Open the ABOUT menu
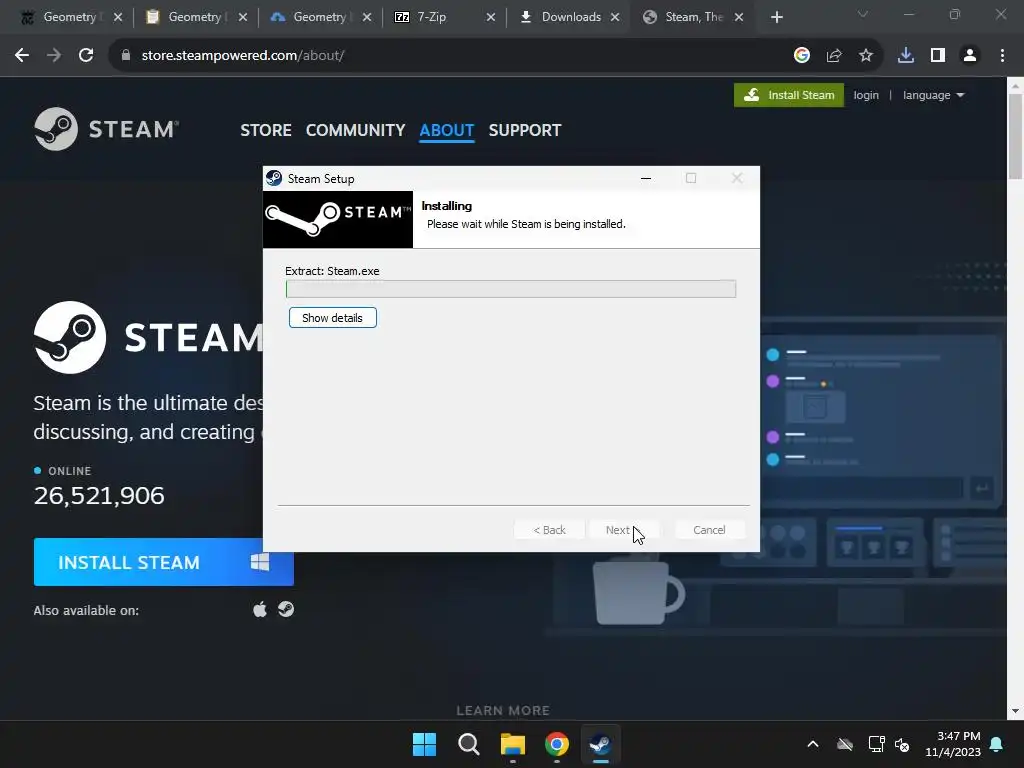Screen dimensions: 1024x768 [447, 130]
